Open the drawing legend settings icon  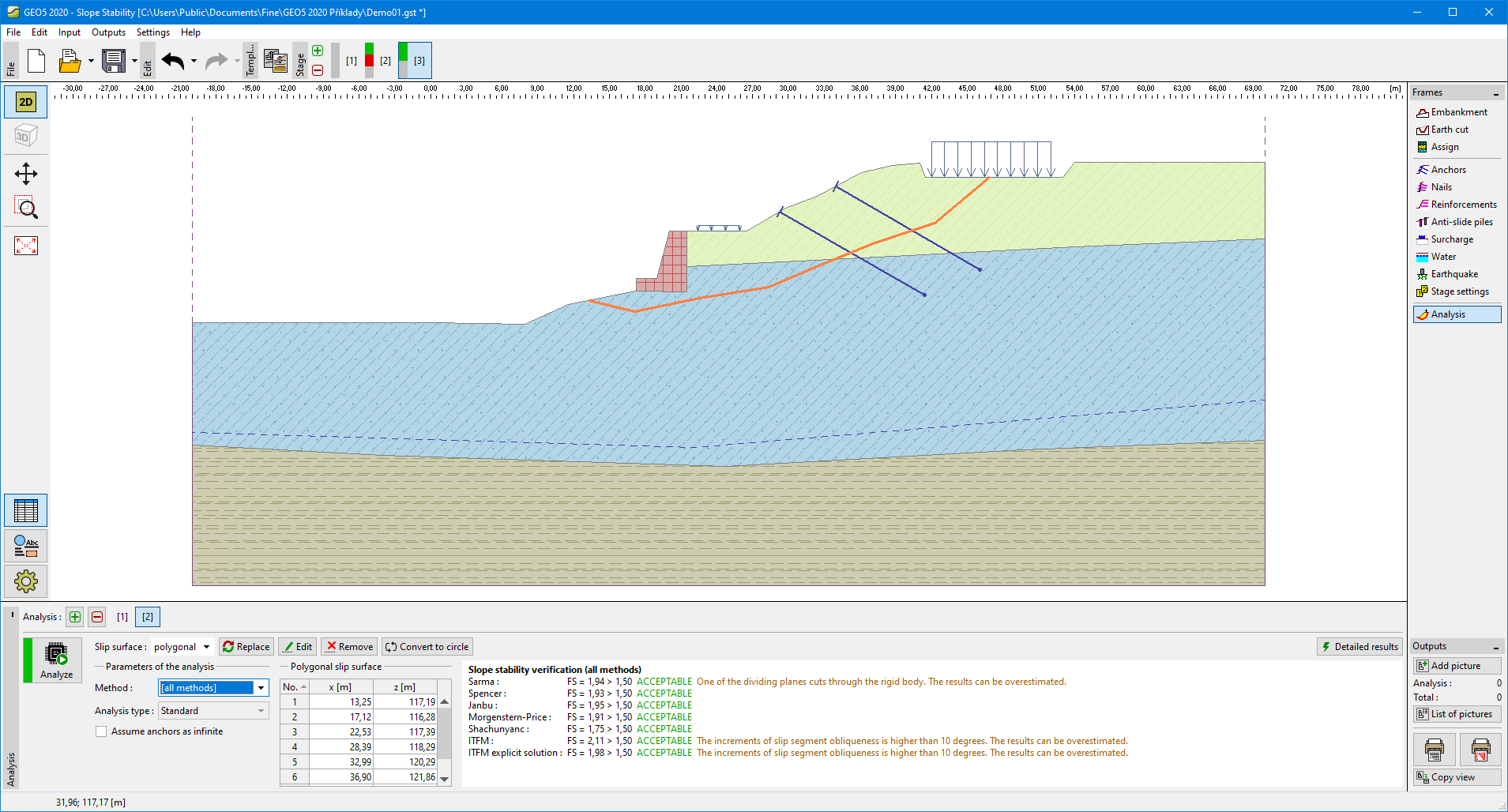(x=26, y=546)
